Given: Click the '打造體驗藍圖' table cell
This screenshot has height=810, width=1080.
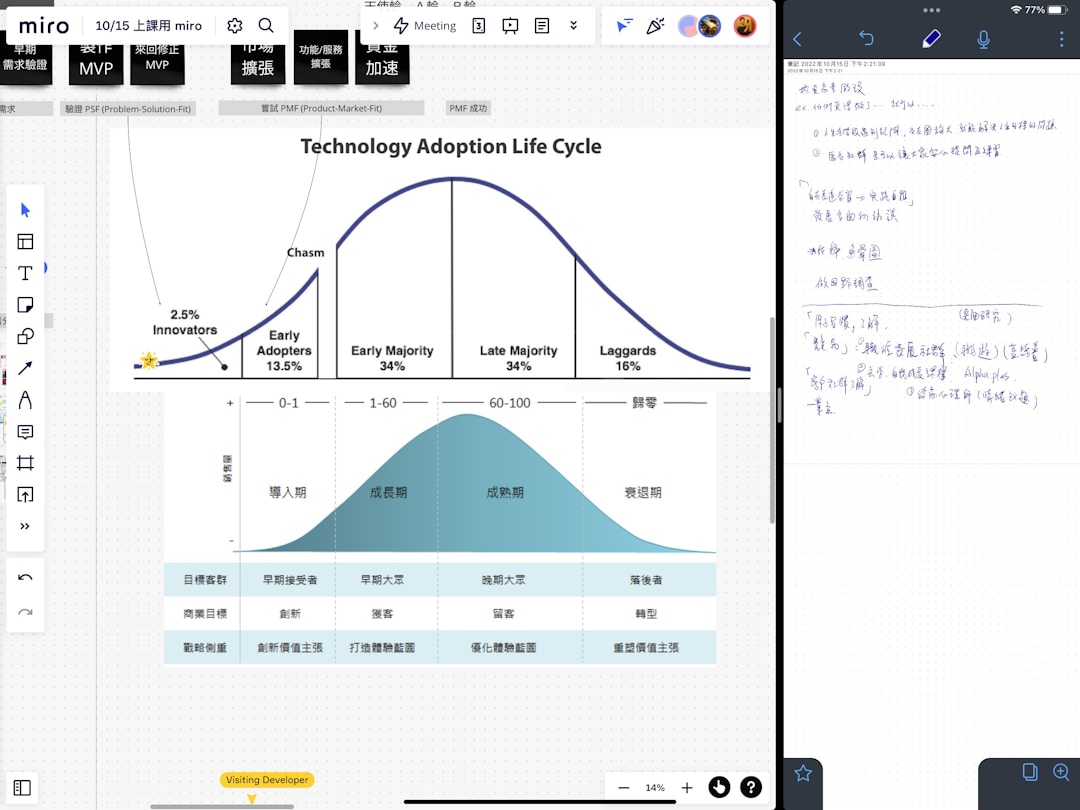Looking at the screenshot, I should point(382,647).
